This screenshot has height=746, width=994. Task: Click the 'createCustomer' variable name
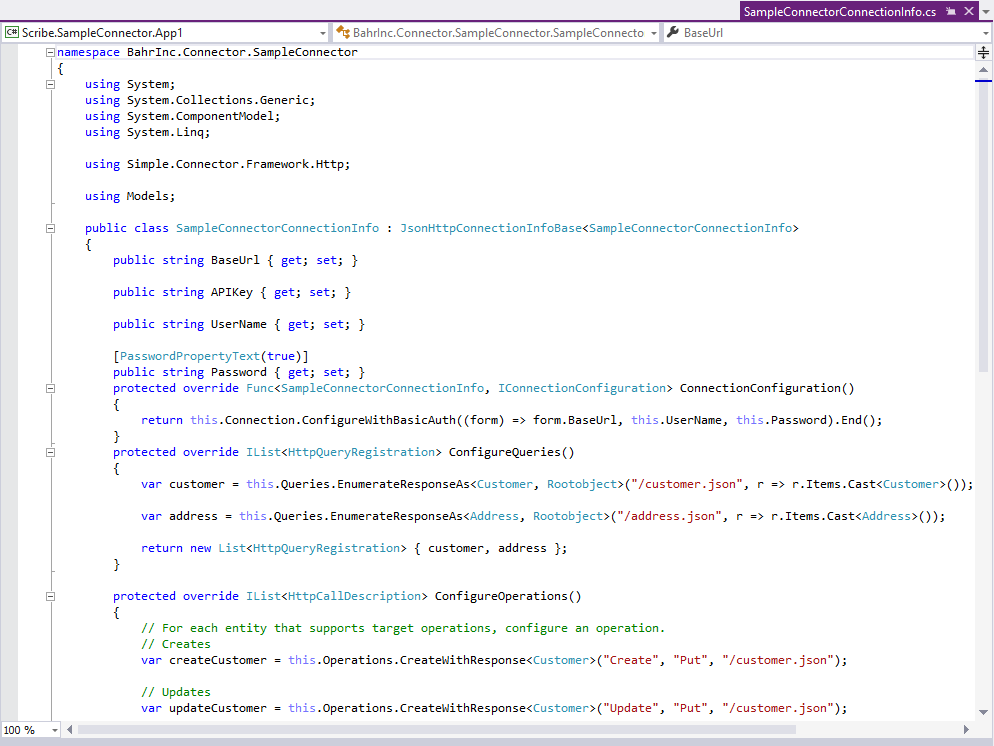pyautogui.click(x=217, y=660)
